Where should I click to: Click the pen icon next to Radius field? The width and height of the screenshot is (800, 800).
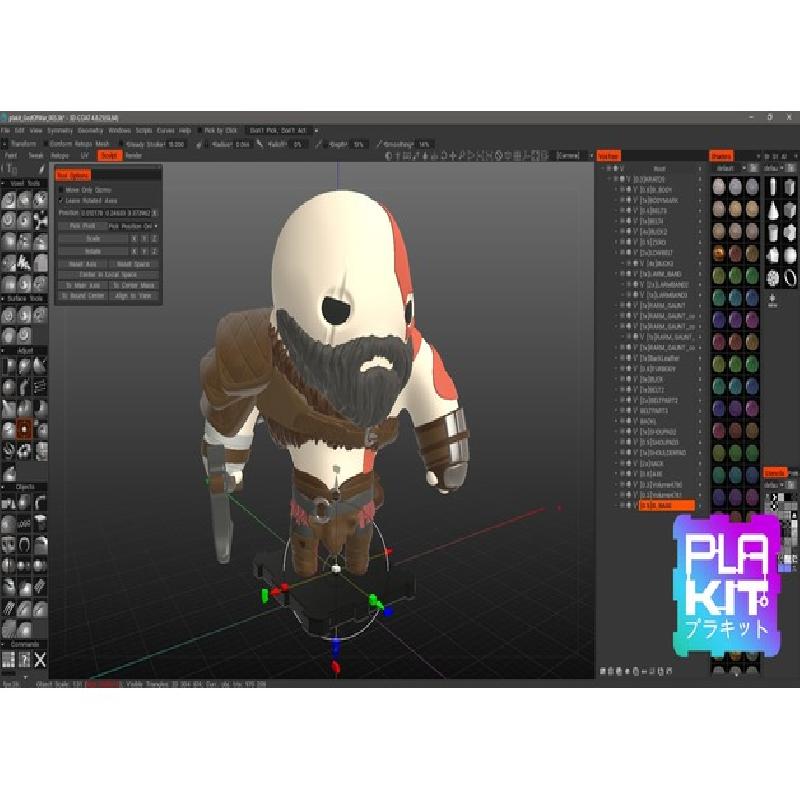tap(199, 145)
